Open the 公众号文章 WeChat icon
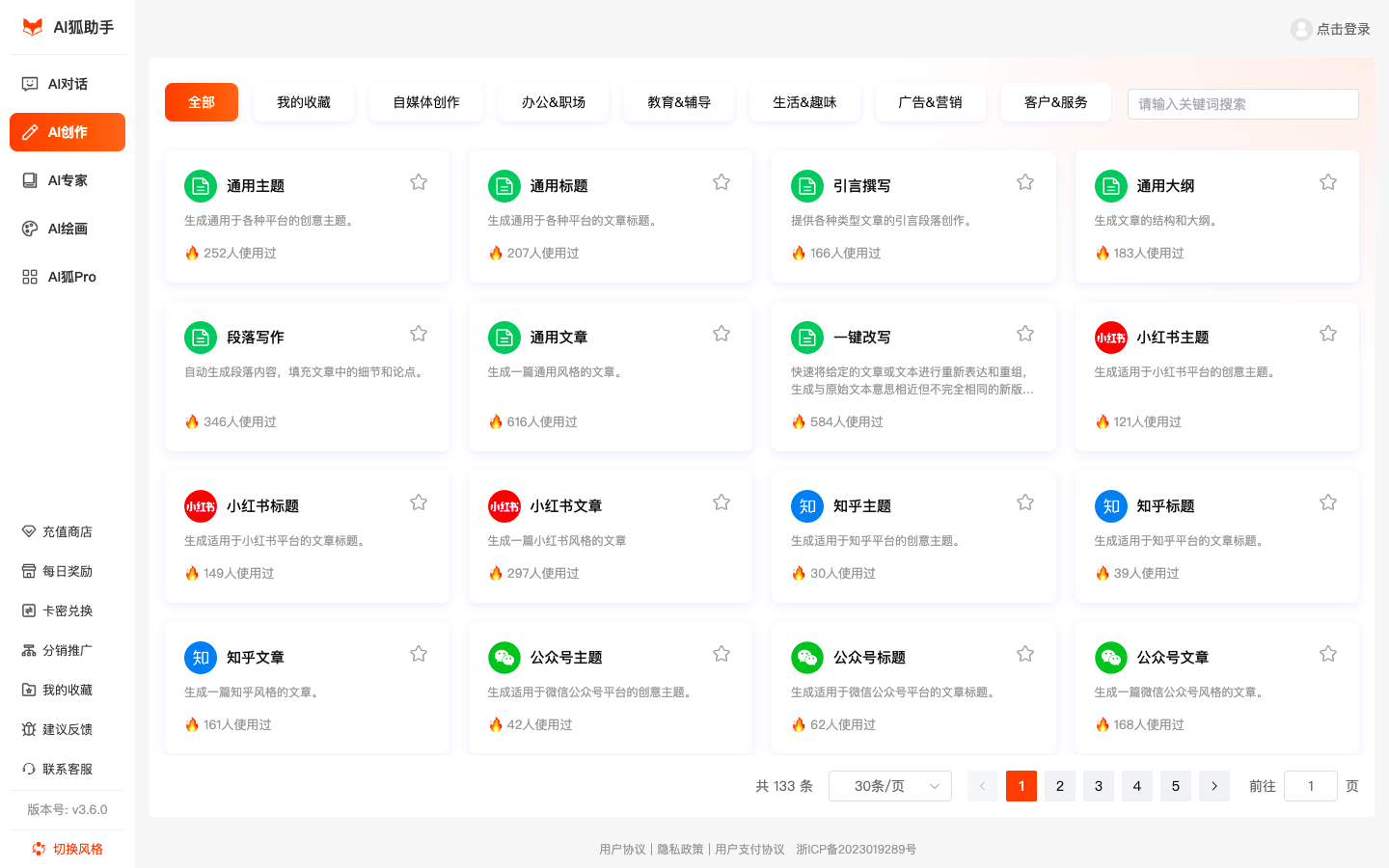 1111,658
